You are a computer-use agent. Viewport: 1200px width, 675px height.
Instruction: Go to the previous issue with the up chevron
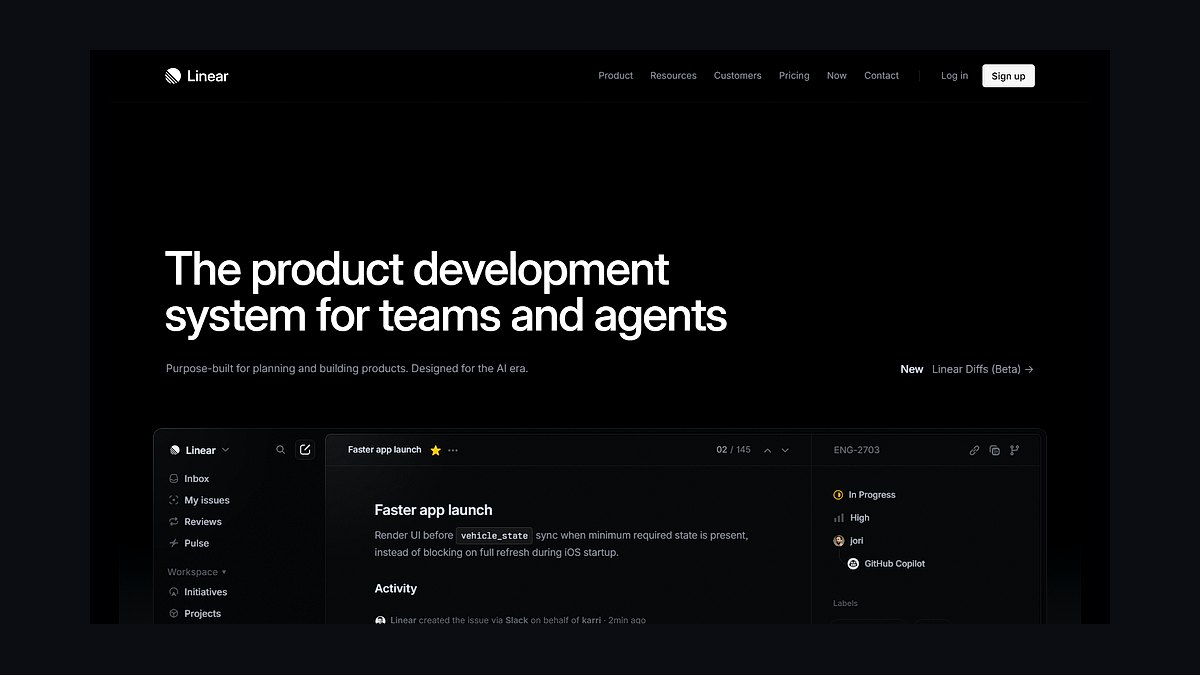767,450
